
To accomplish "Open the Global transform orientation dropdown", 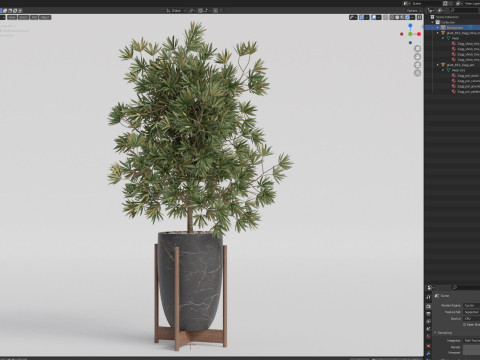I will (176, 11).
